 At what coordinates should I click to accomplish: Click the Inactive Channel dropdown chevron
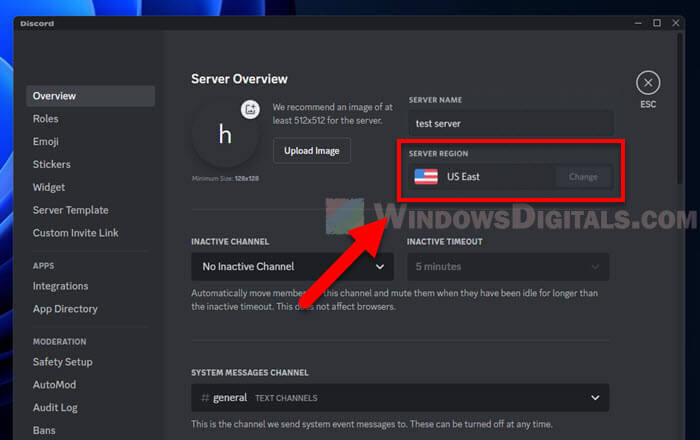pyautogui.click(x=380, y=266)
